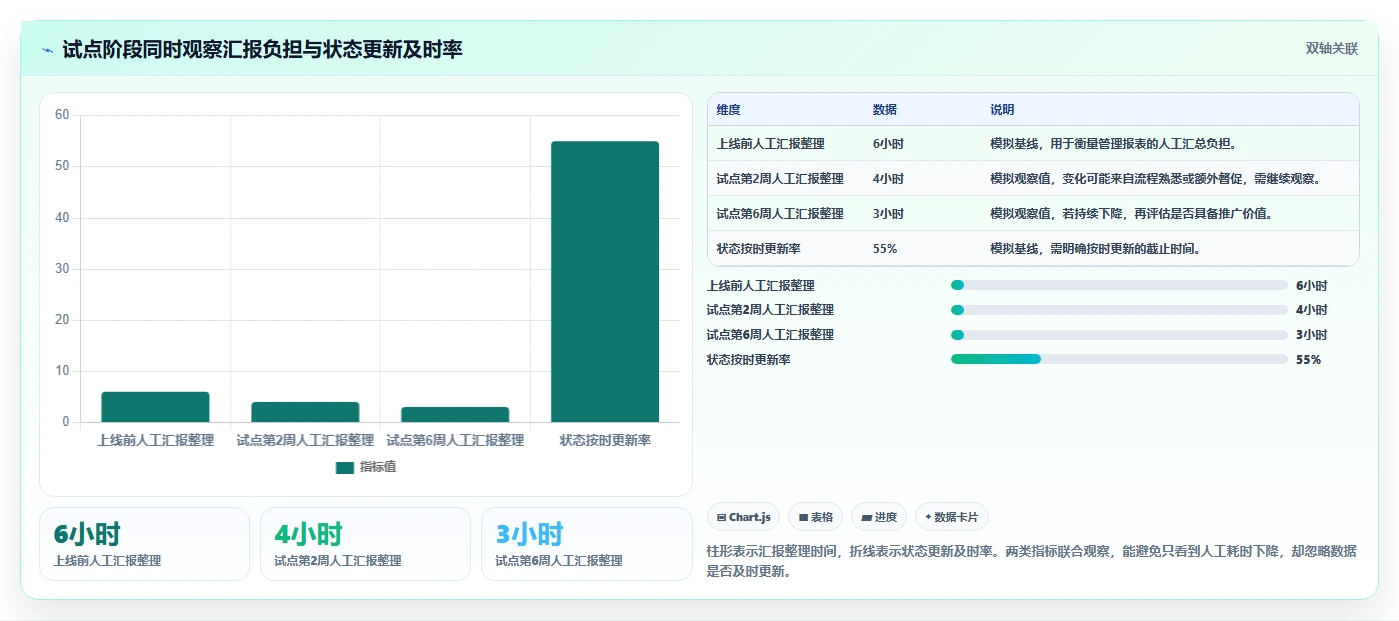Click the 6小时 value beside the progress bar
The height and width of the screenshot is (621, 1399).
click(x=1311, y=285)
